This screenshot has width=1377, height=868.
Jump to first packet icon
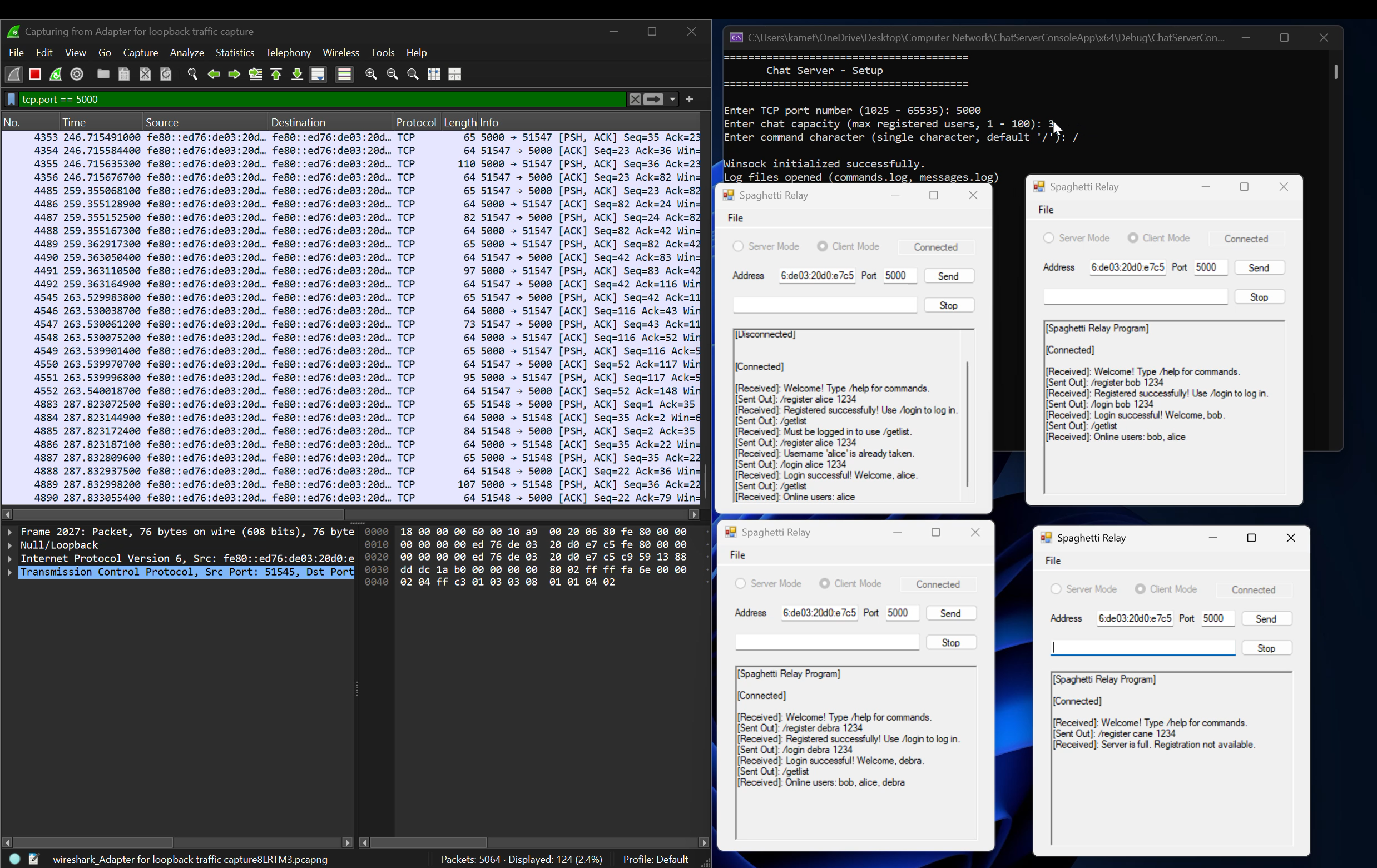tap(276, 75)
